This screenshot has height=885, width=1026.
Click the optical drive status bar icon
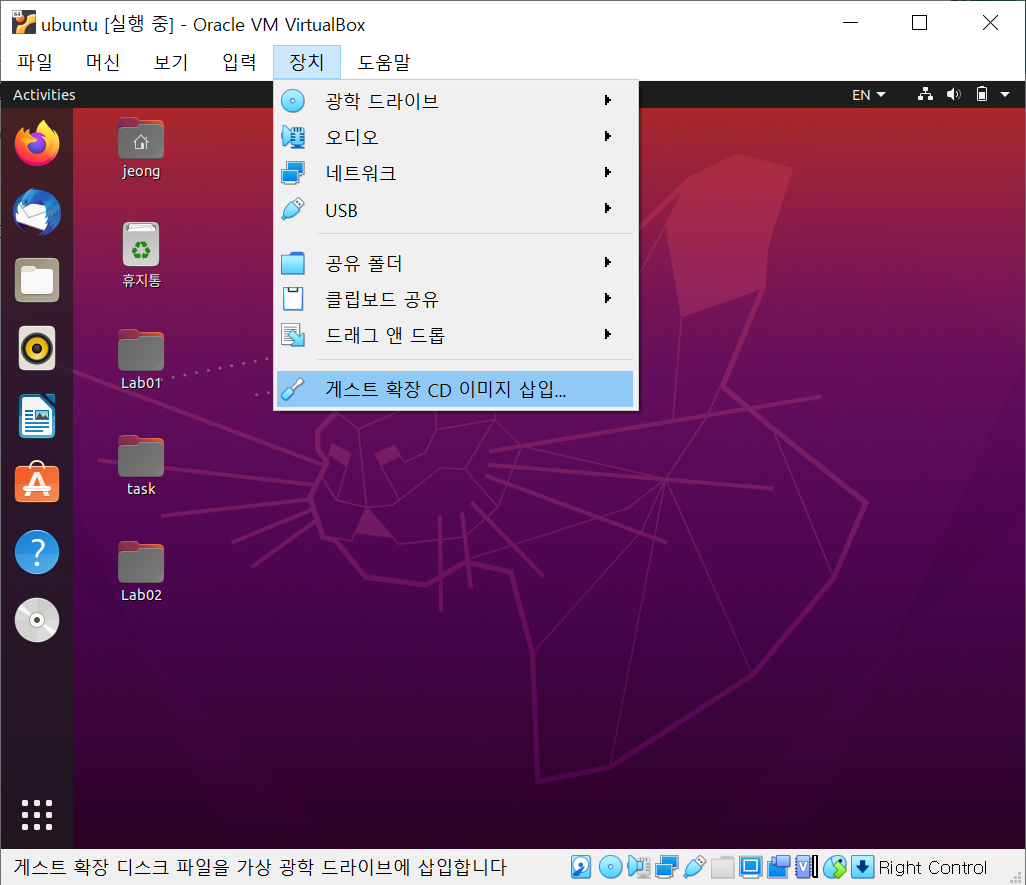click(x=610, y=867)
